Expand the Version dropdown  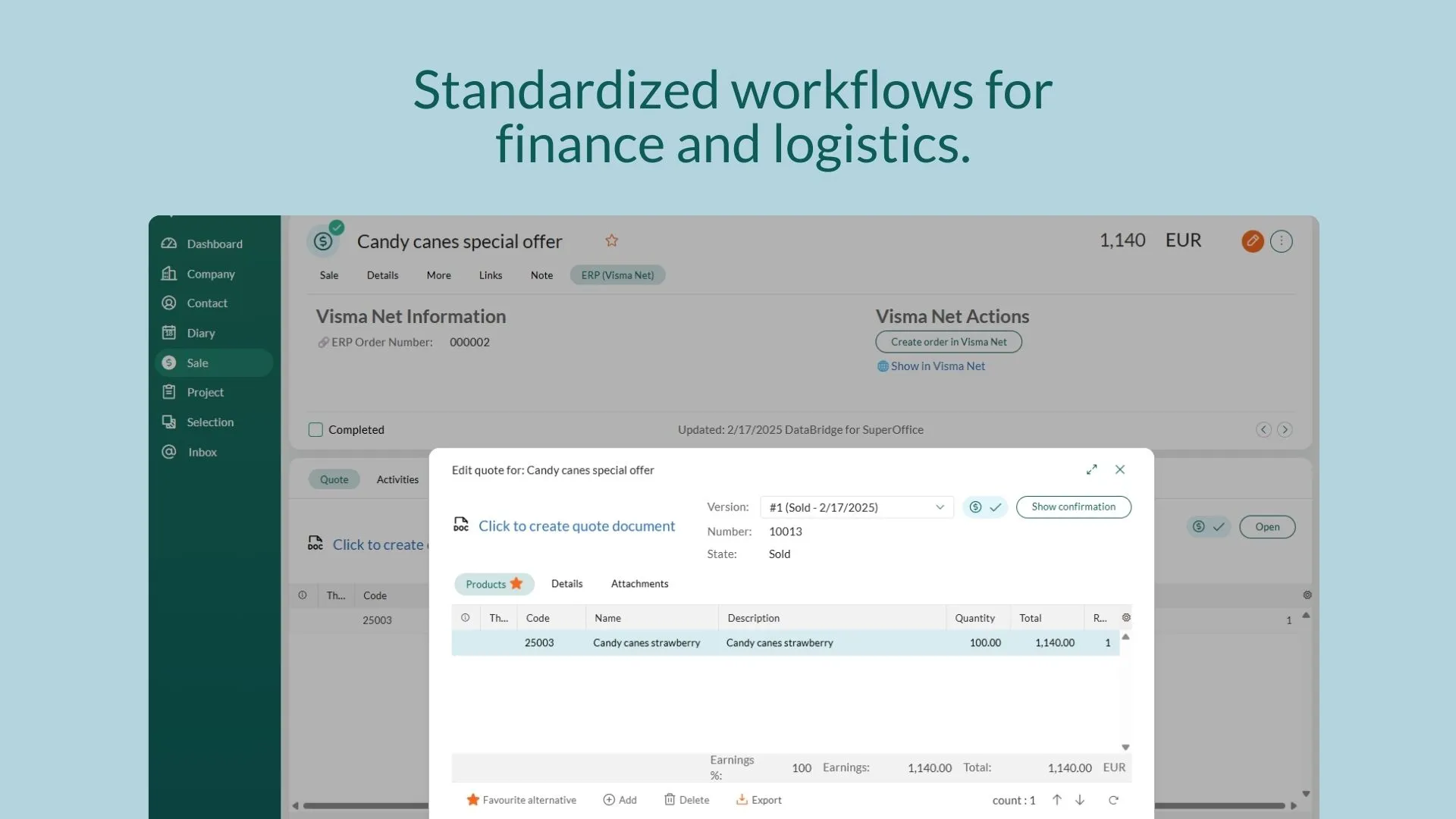[x=939, y=507]
